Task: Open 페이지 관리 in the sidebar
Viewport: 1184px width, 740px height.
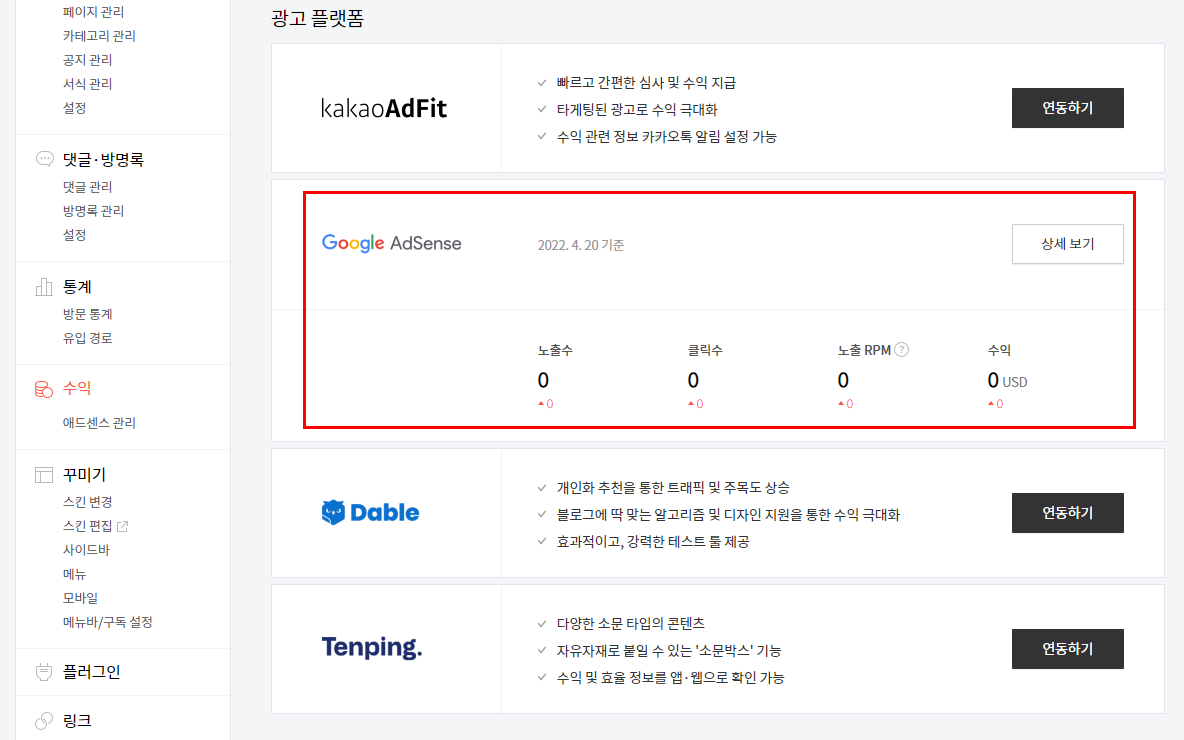Action: pos(94,11)
